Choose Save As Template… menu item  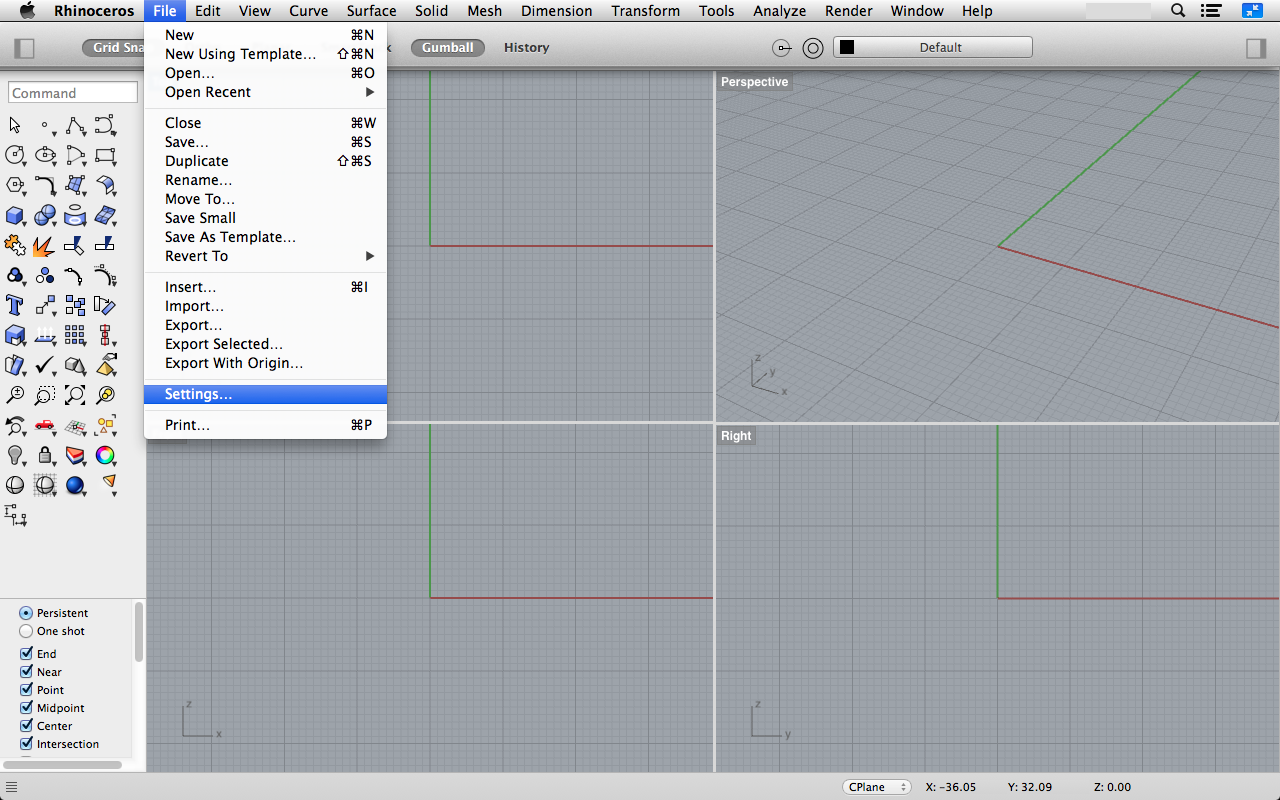[x=265, y=237]
